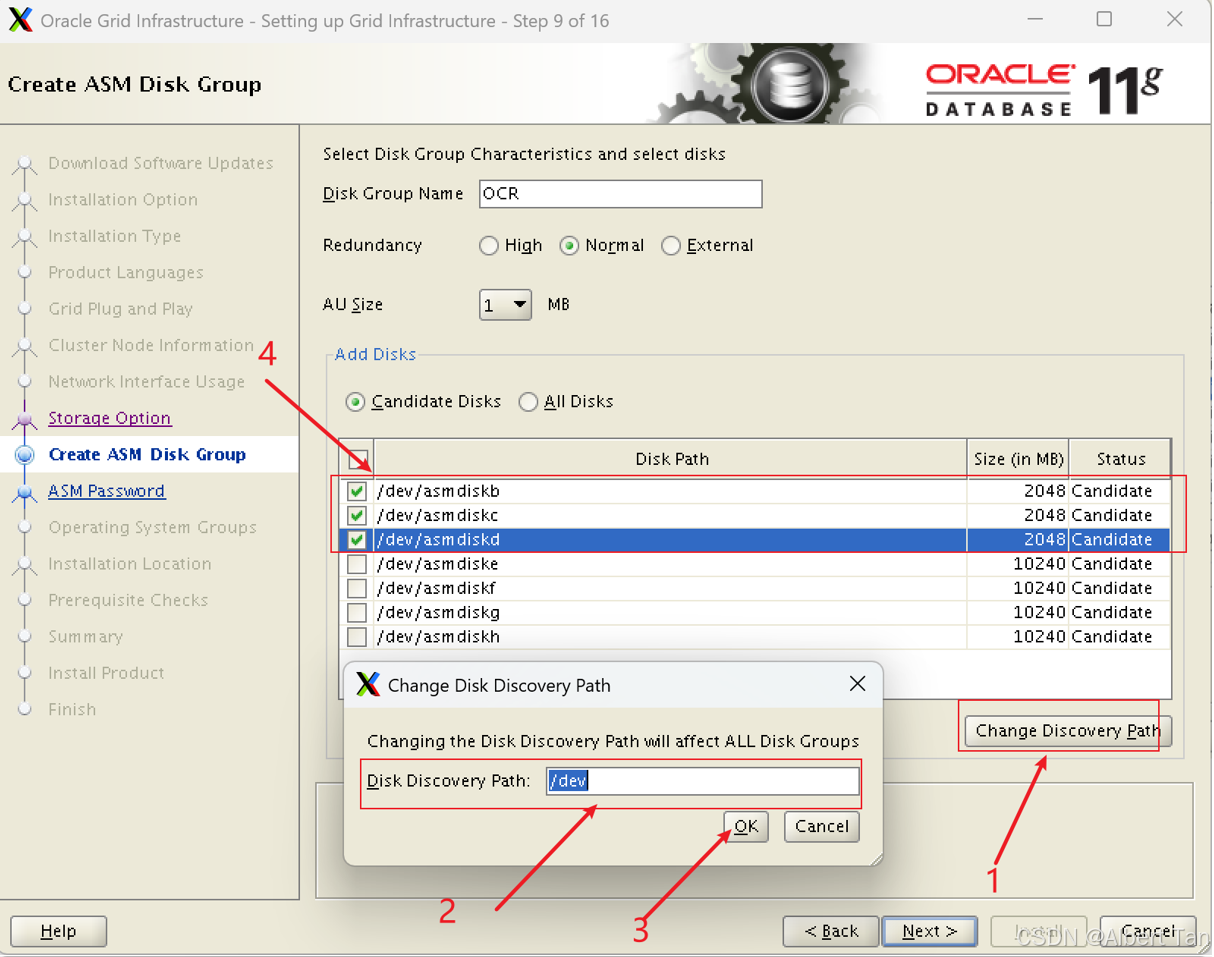Proceed with the Next button

(x=930, y=931)
